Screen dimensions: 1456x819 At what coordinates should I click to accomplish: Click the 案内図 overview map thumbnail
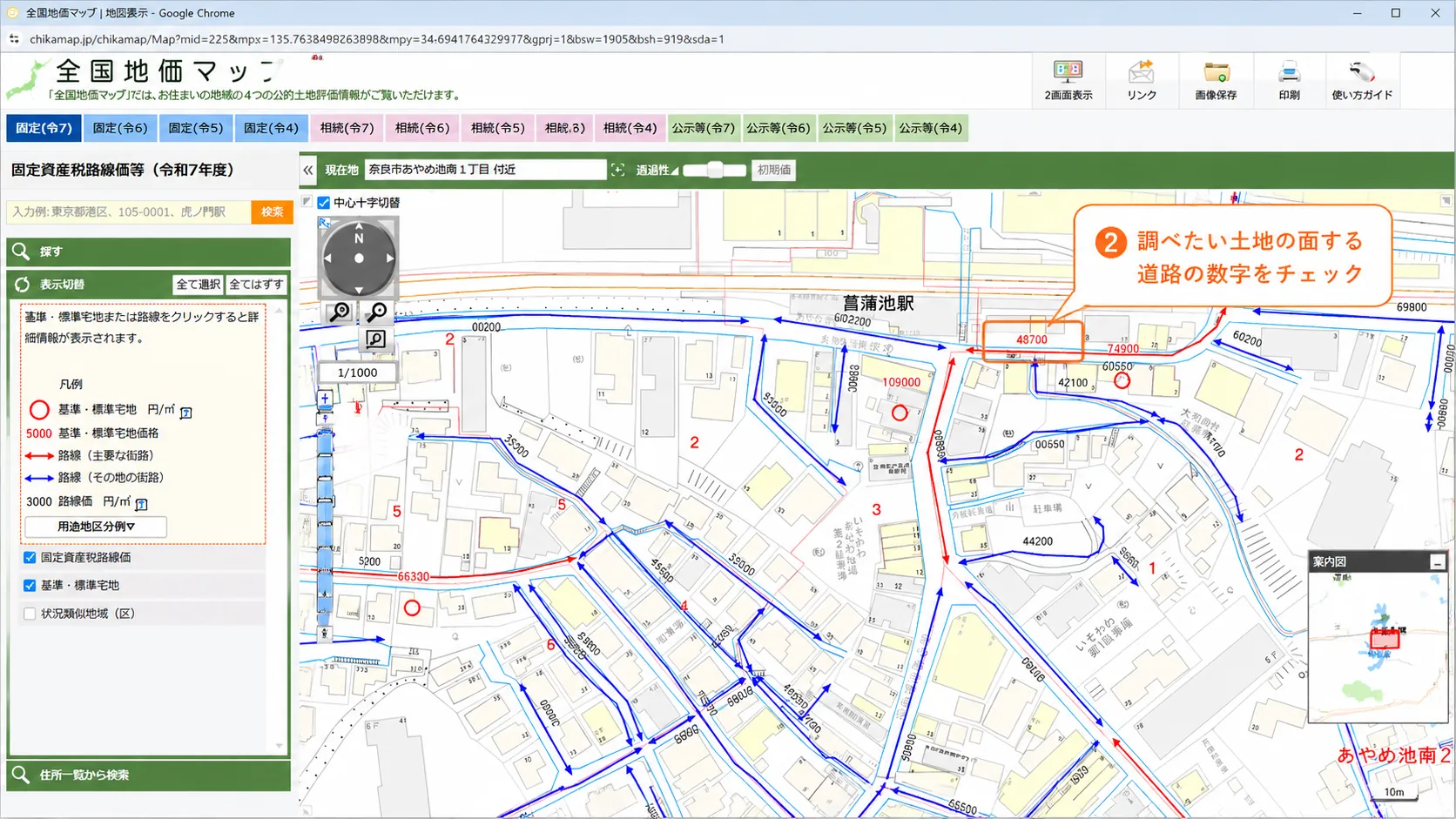1377,647
